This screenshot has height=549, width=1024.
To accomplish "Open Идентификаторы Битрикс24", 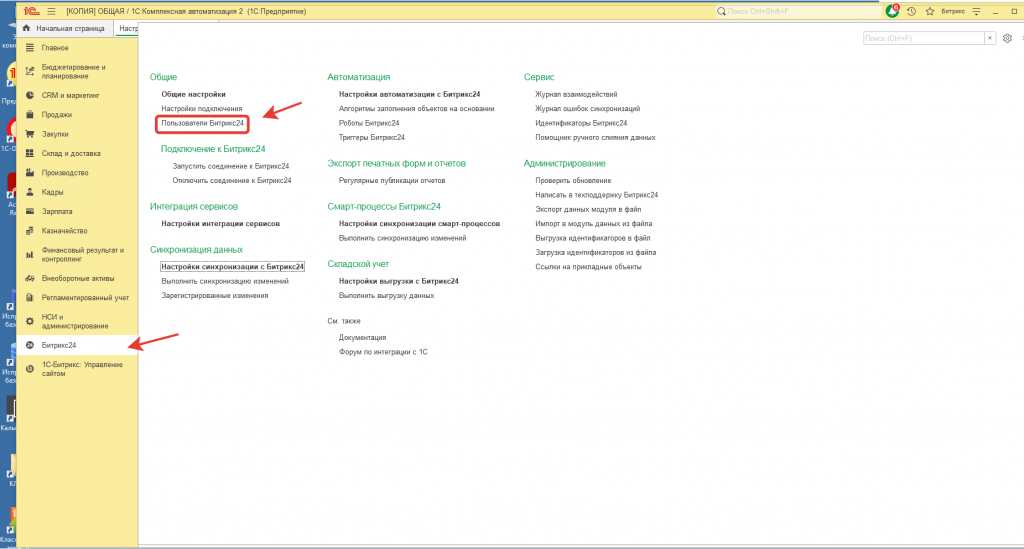I will pos(581,123).
